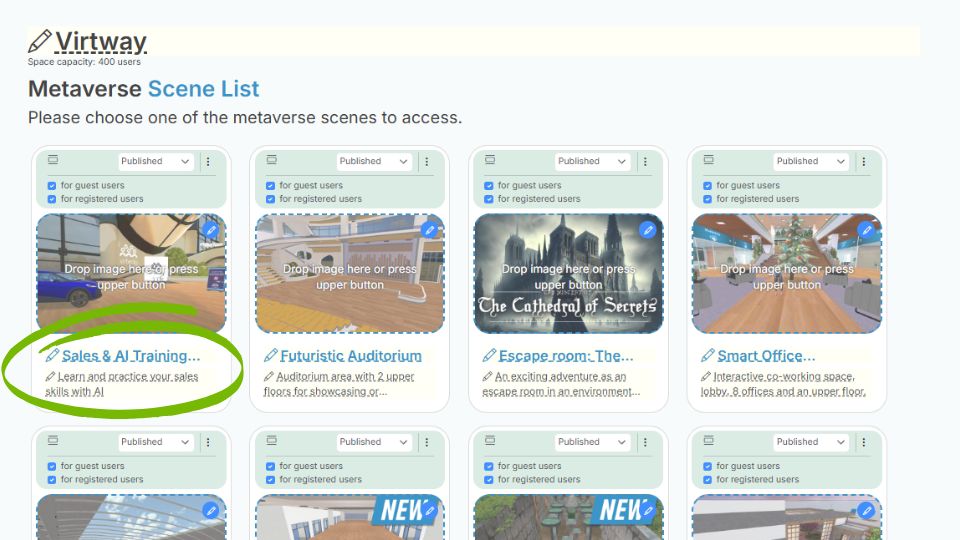This screenshot has height=540, width=960.
Task: Click the drag handle on the Futuristic Auditorium card
Action: [272, 160]
